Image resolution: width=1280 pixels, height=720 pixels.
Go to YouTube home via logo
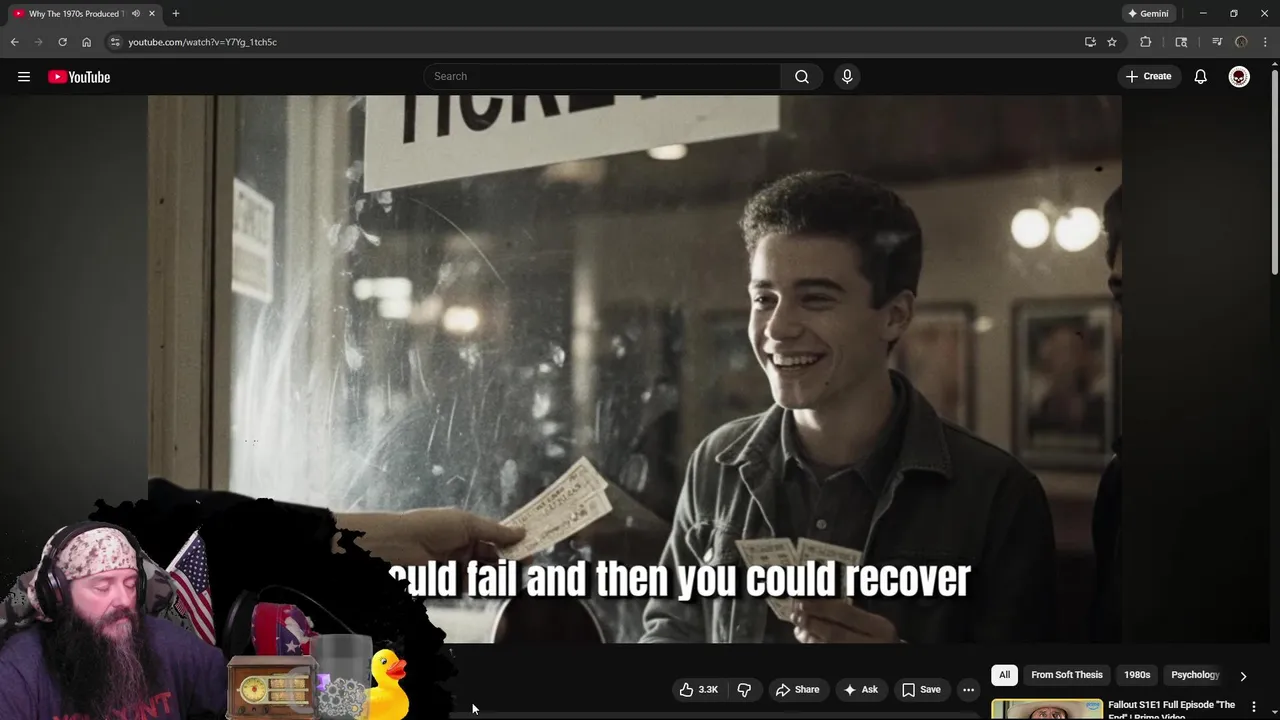79,77
